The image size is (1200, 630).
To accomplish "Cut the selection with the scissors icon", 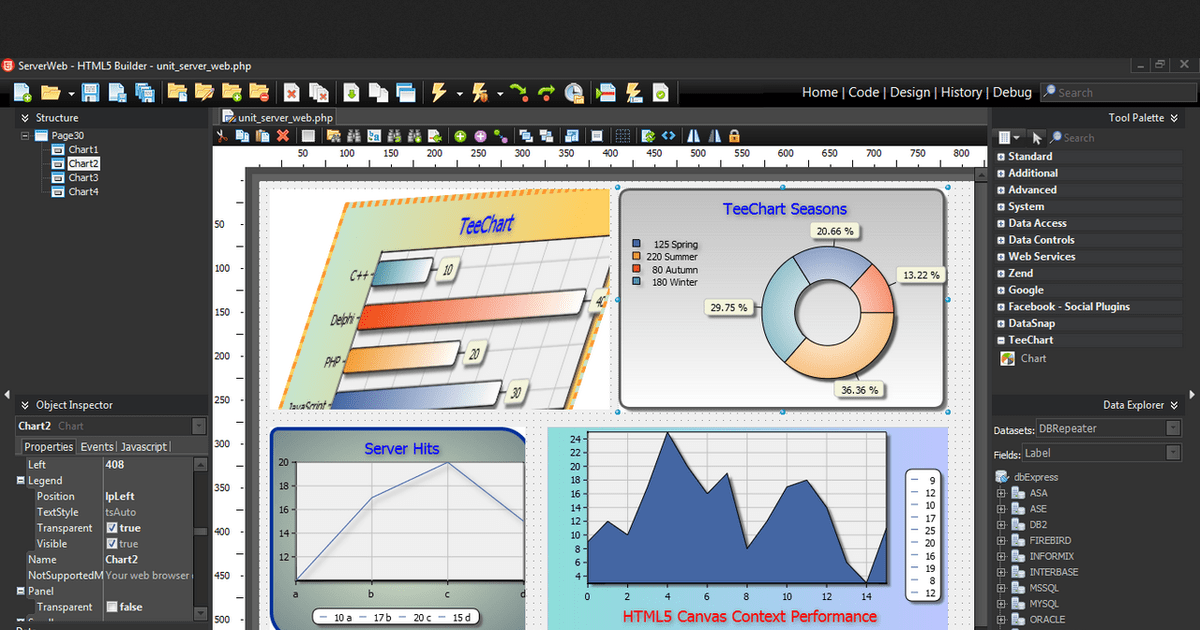I will click(221, 136).
